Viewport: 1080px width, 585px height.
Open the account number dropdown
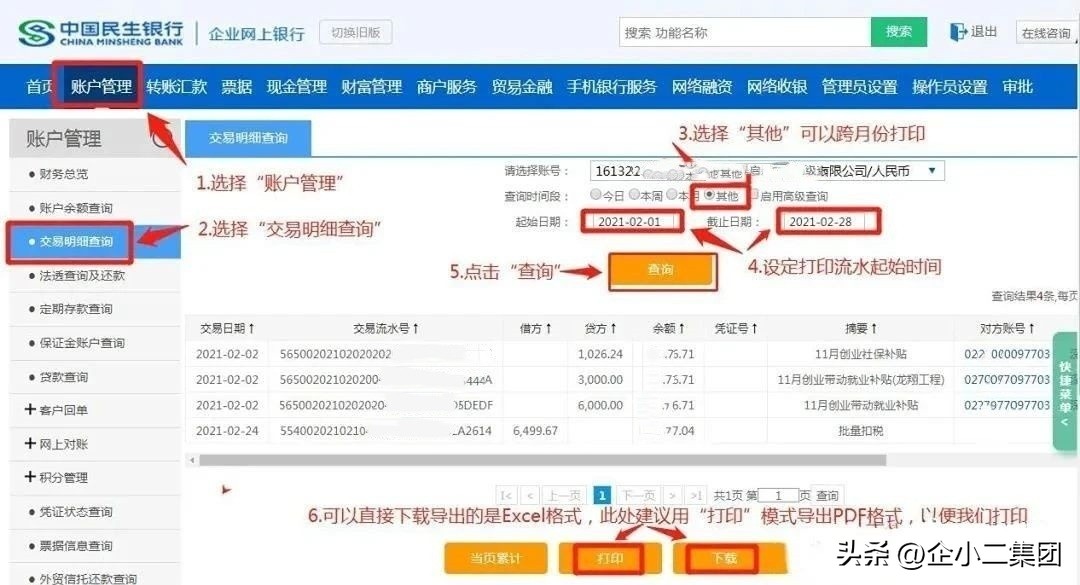click(x=767, y=171)
